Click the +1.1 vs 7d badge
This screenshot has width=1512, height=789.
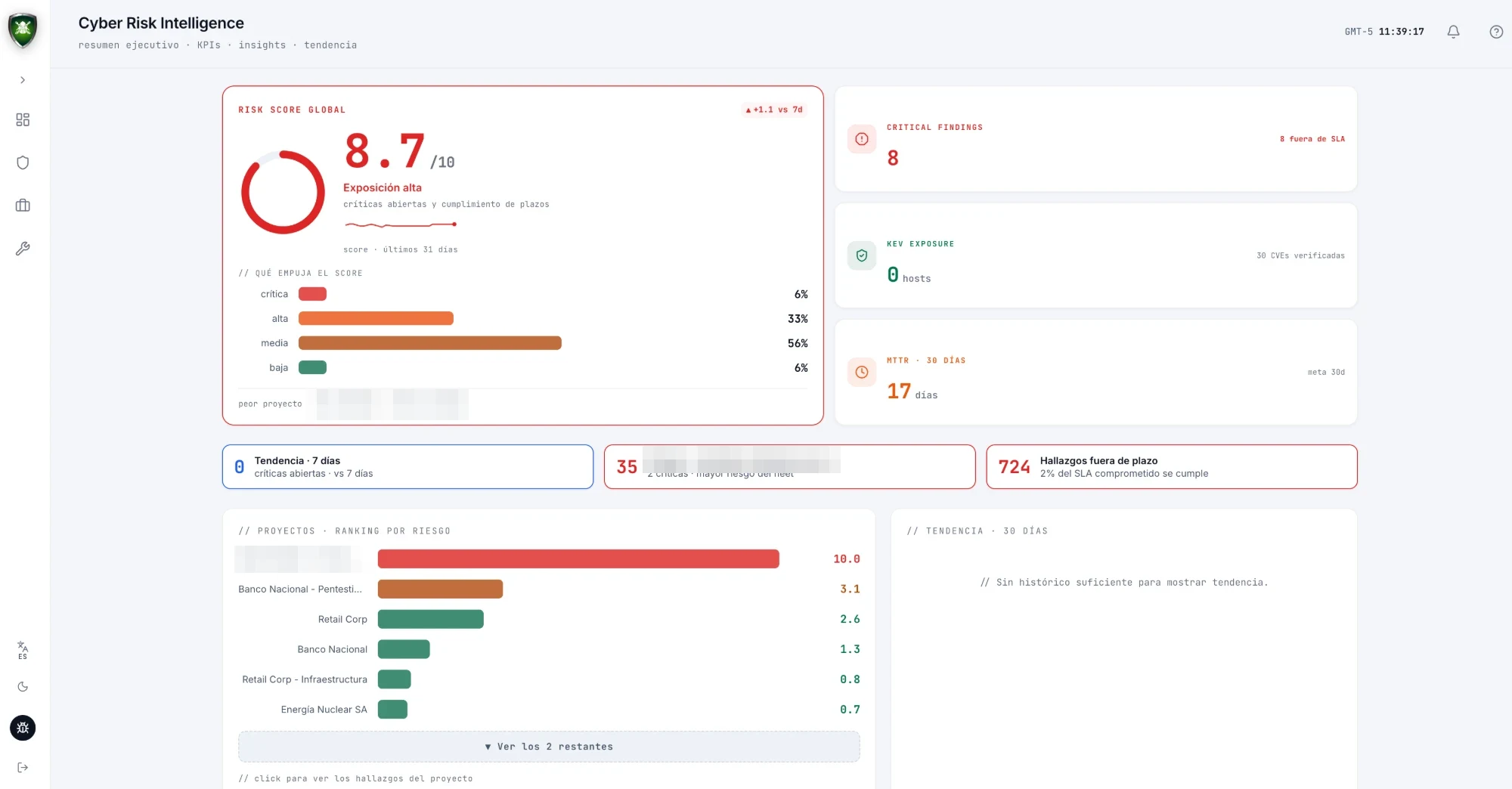[774, 110]
